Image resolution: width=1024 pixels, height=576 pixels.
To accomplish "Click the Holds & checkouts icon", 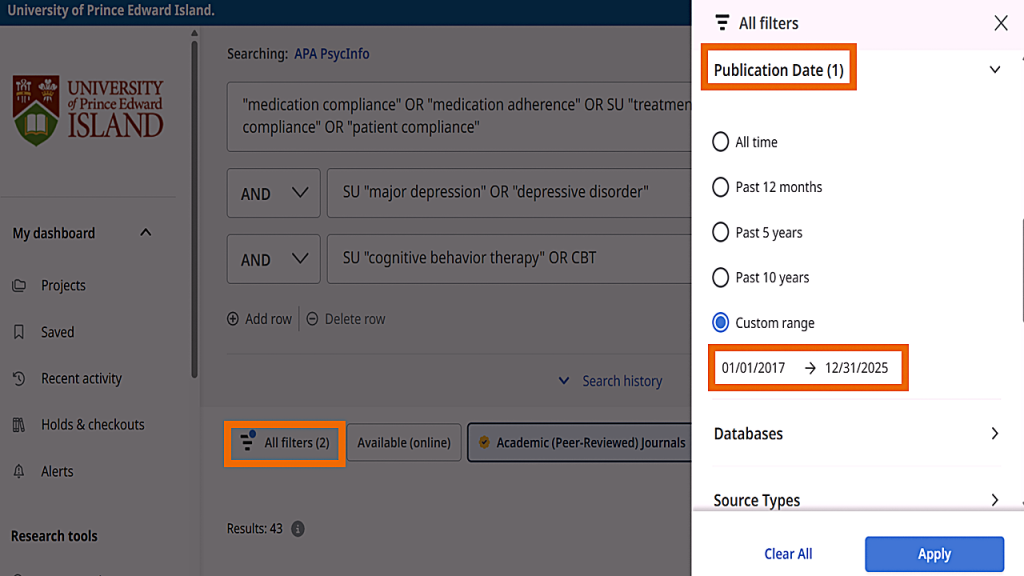I will tap(19, 425).
